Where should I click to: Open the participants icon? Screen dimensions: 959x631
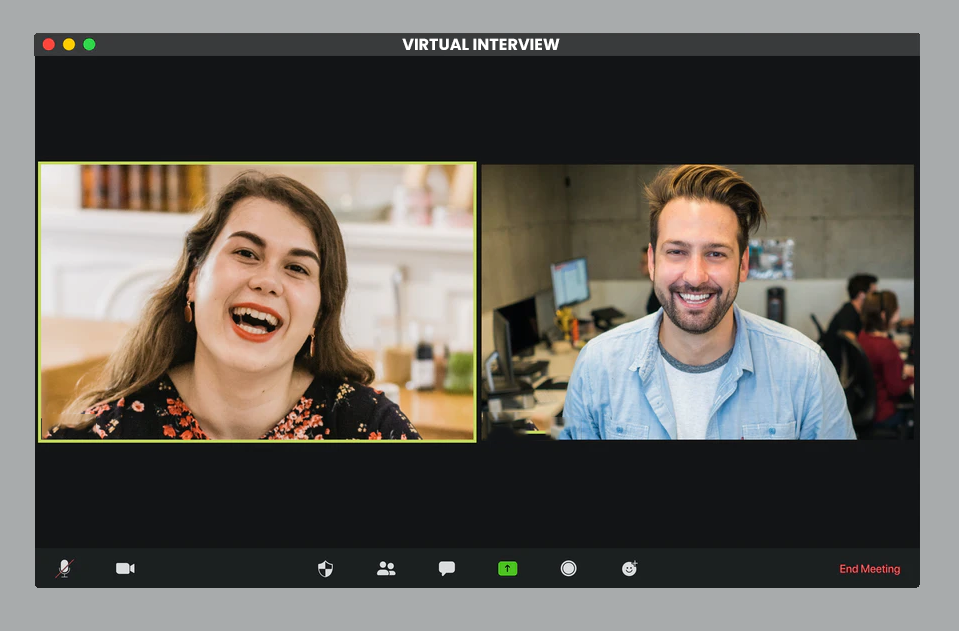(386, 569)
